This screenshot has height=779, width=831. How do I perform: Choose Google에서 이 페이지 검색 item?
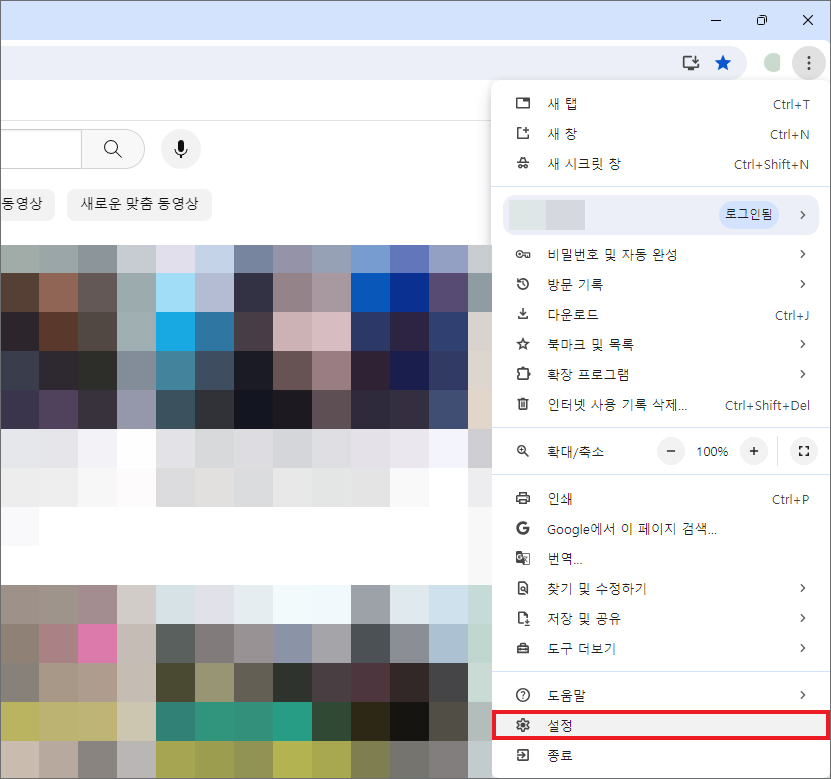coord(661,529)
